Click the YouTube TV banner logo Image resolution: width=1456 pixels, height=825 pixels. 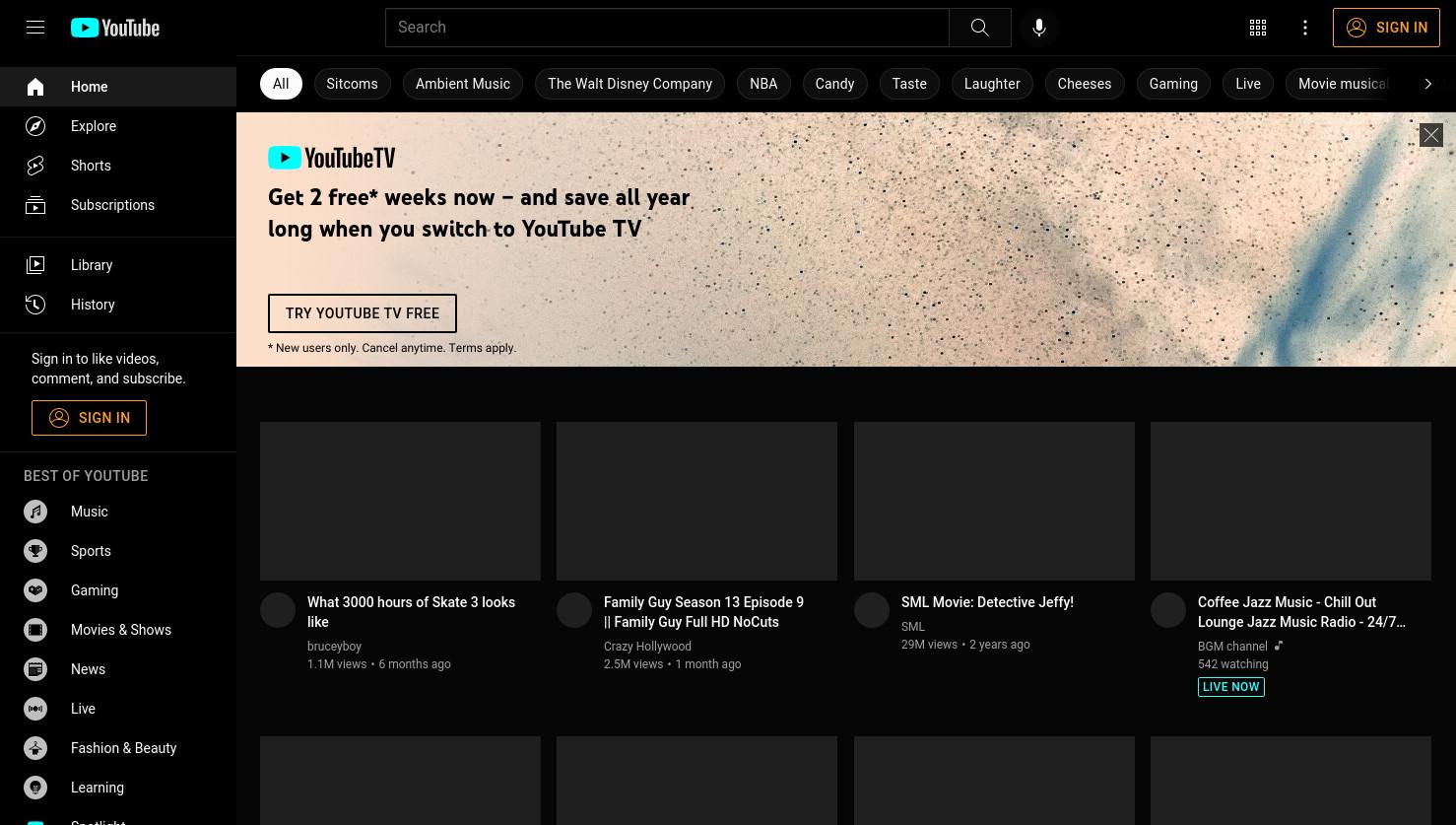tap(332, 158)
